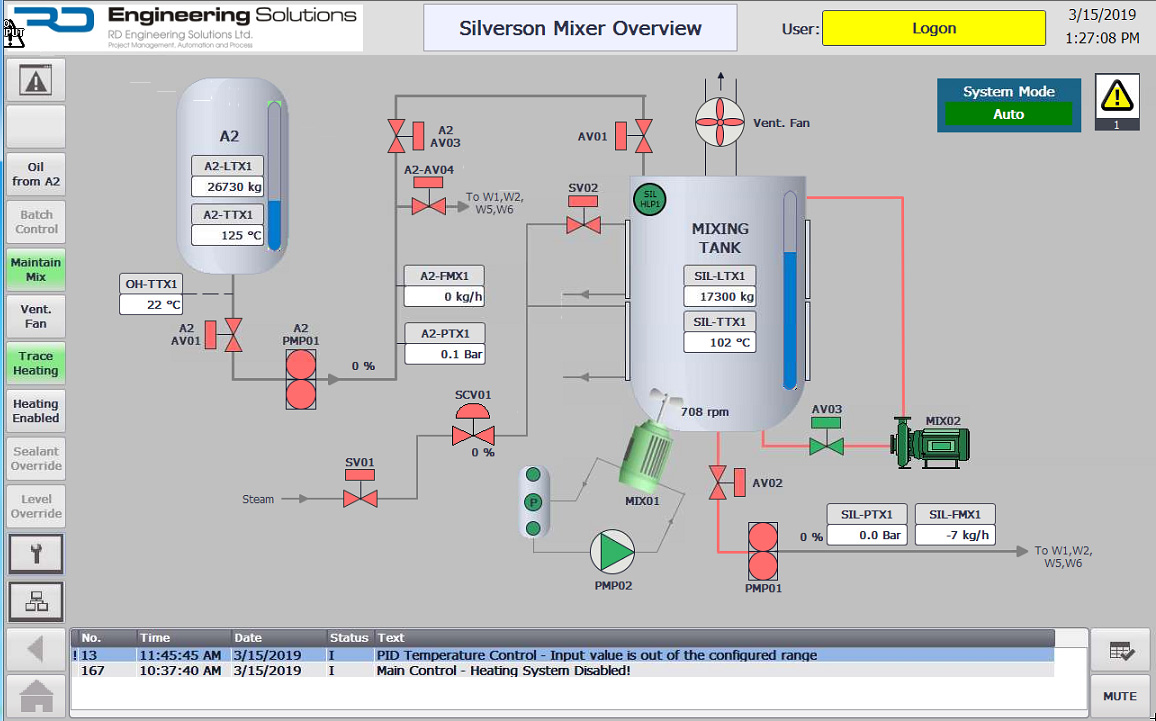Open the Vent. Fan sidebar menu item

coord(36,317)
